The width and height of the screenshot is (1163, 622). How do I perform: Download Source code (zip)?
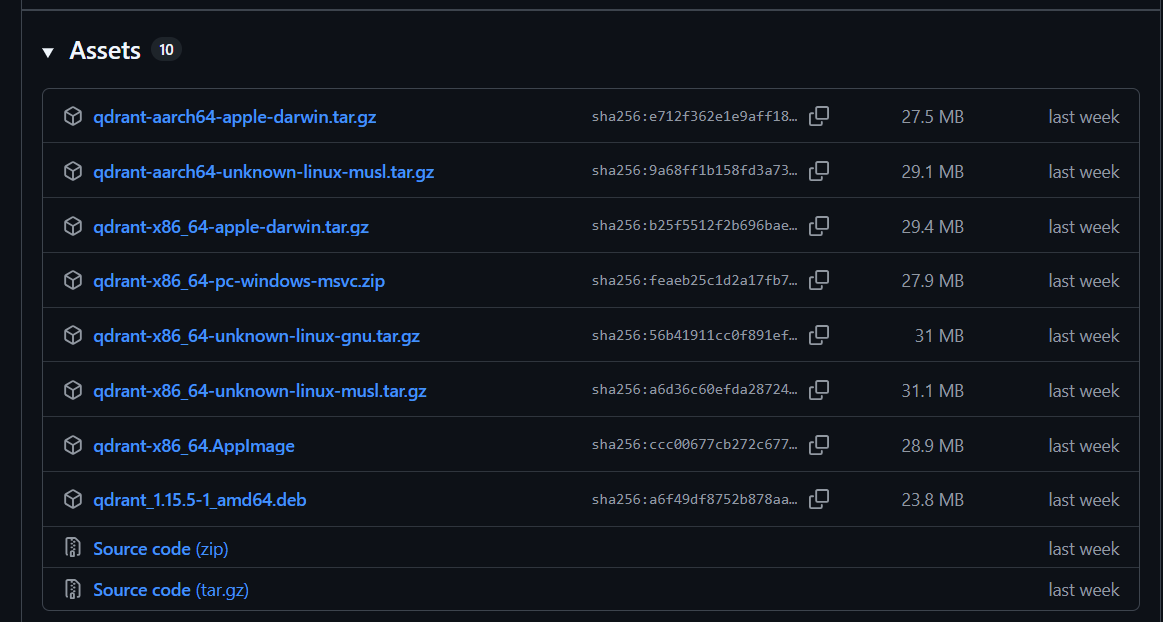click(x=160, y=549)
